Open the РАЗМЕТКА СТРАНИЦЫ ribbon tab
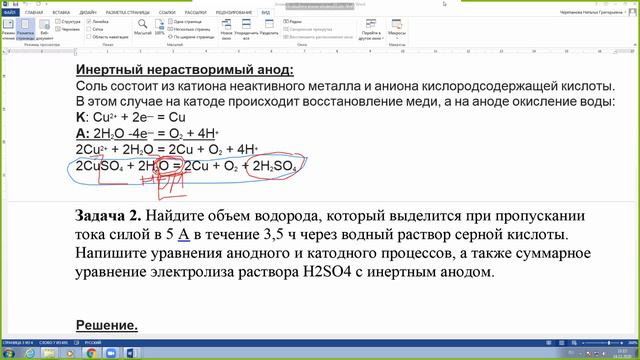Screen dimensions: 640x360 point(128,13)
